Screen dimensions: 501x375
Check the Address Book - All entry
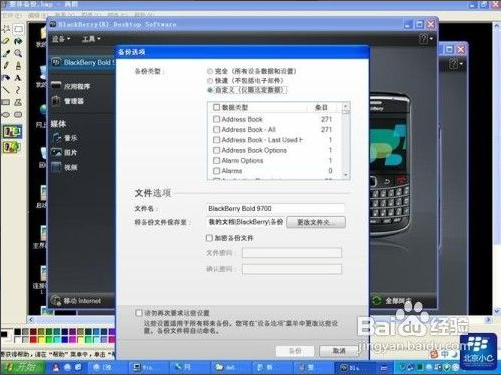(x=216, y=129)
